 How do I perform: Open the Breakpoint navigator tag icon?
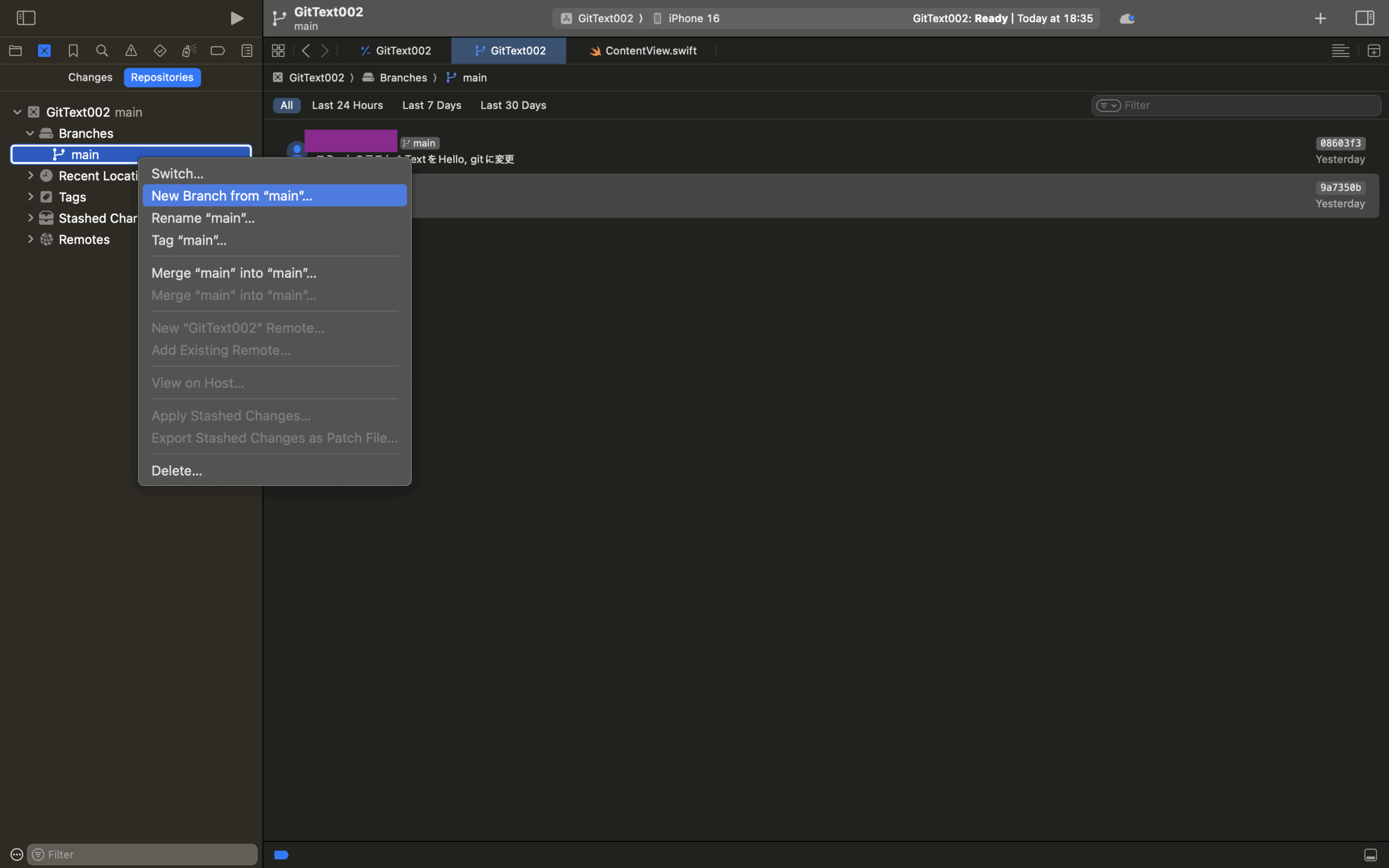pyautogui.click(x=218, y=50)
